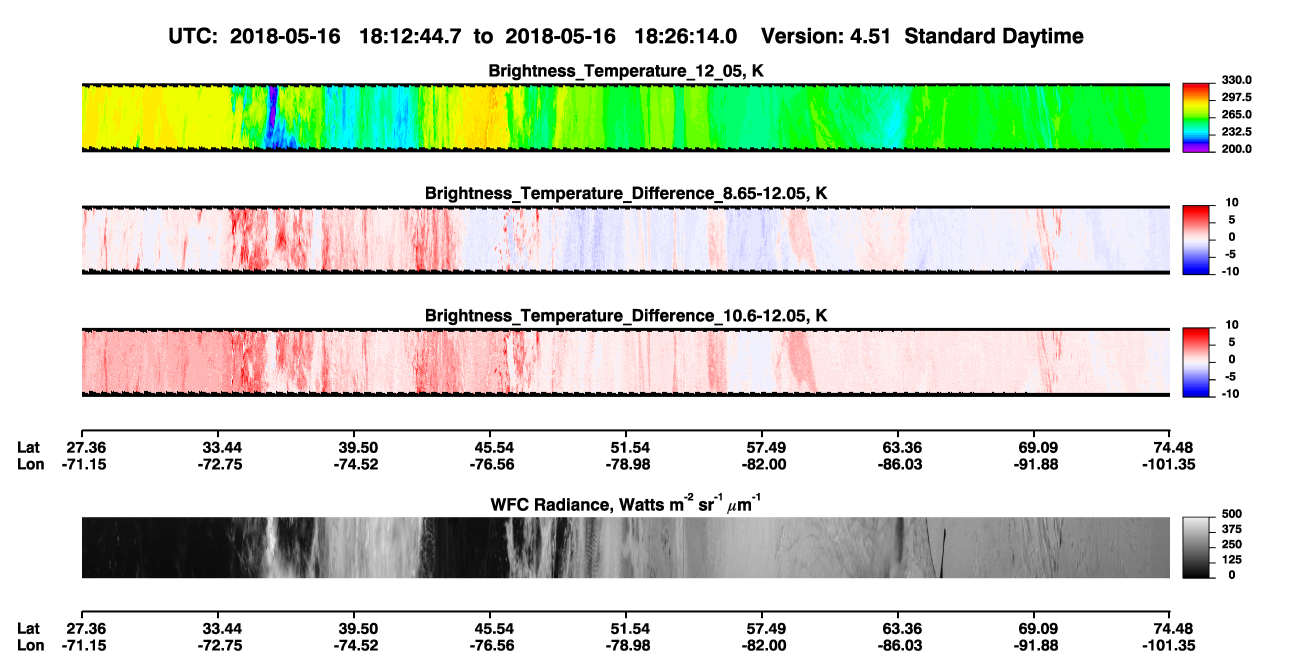Click the 'Version: 4.51' header text
The width and height of the screenshot is (1300, 667).
tap(828, 36)
